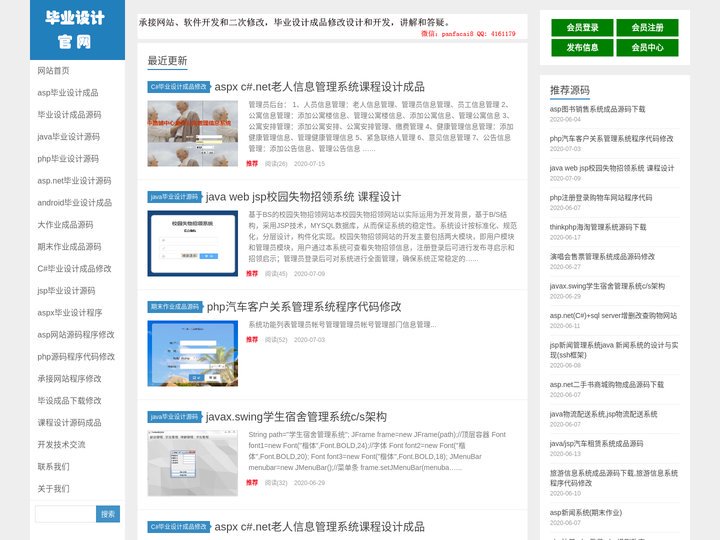
Task: Open recommended php汽车客户关系管理系统程序代码修改 link
Action: (612, 139)
